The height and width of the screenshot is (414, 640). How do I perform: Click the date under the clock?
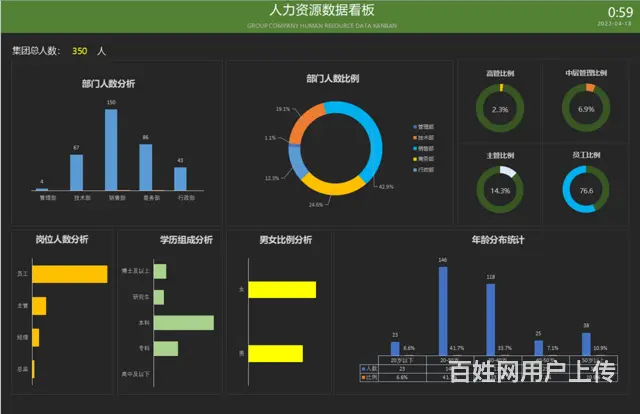[614, 24]
